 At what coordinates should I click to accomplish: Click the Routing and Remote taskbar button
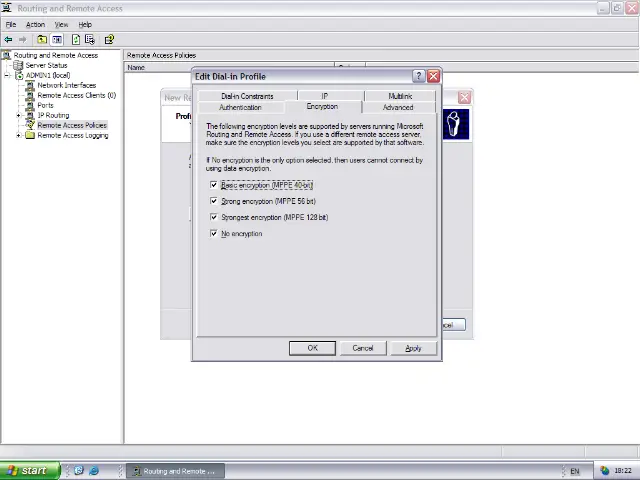pos(175,471)
